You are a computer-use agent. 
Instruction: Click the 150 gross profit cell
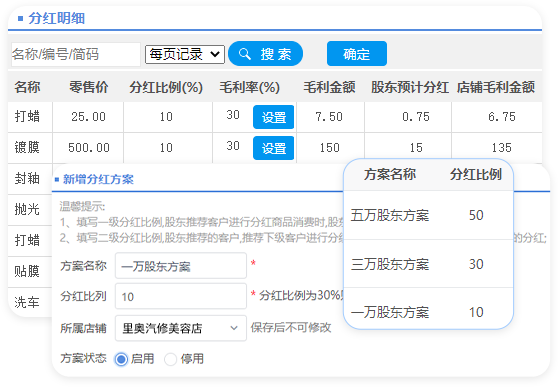click(x=330, y=148)
